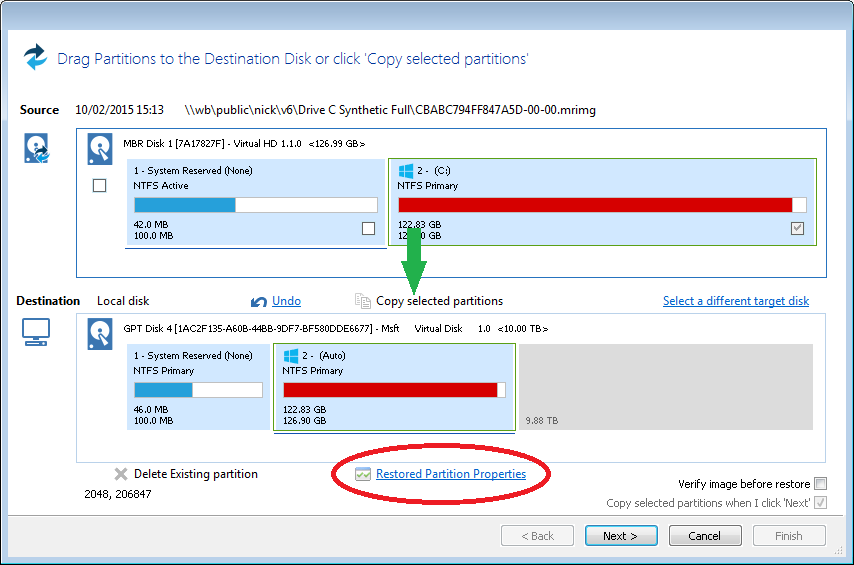Click red usage bar of source C: partition
This screenshot has height=565, width=854.
[595, 205]
